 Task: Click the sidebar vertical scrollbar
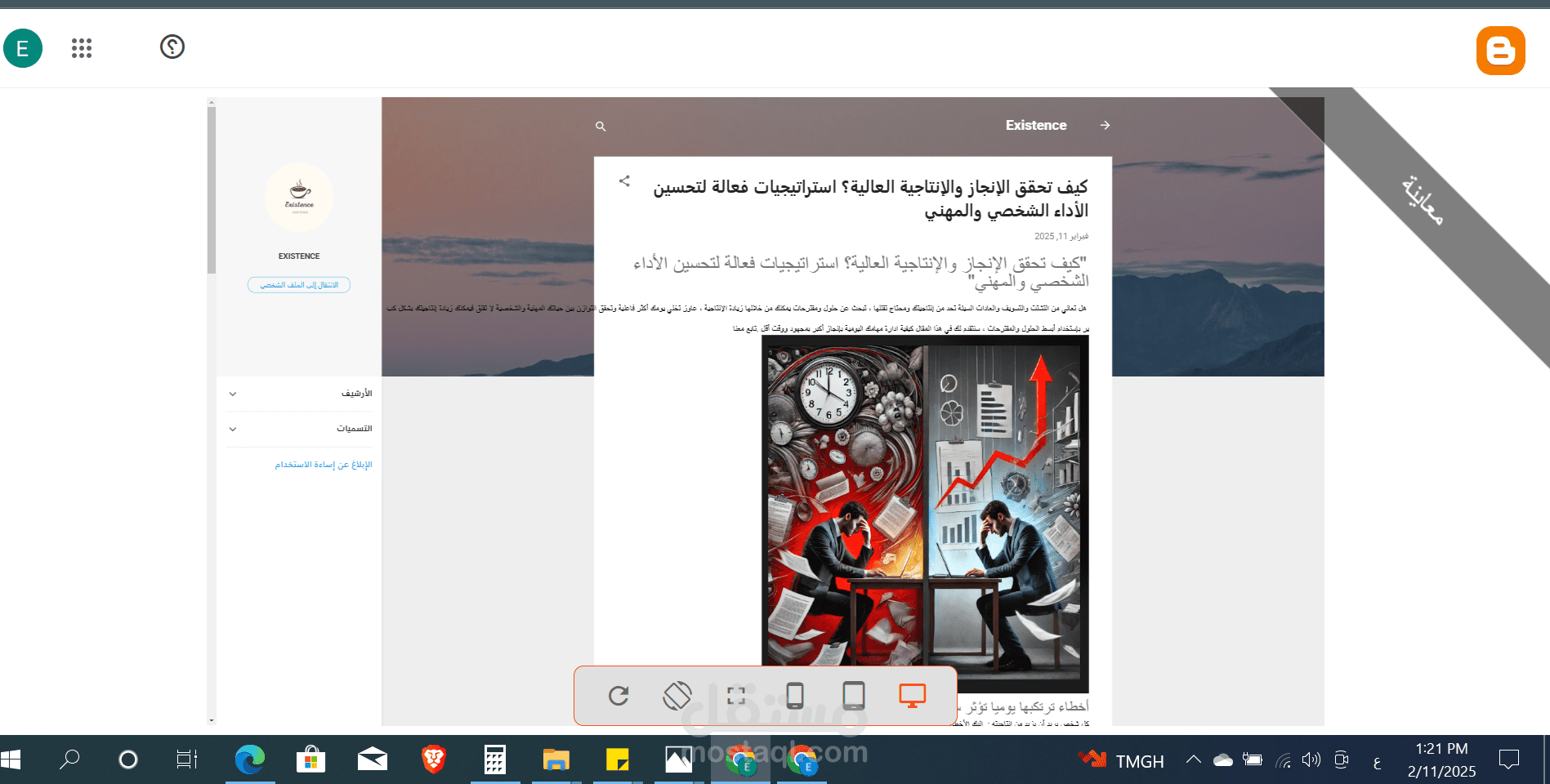click(212, 189)
